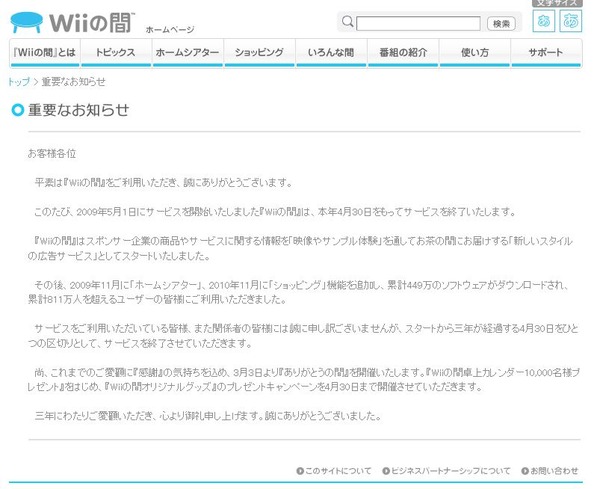
Task: Go to the ホームシアター tab
Action: coord(188,53)
